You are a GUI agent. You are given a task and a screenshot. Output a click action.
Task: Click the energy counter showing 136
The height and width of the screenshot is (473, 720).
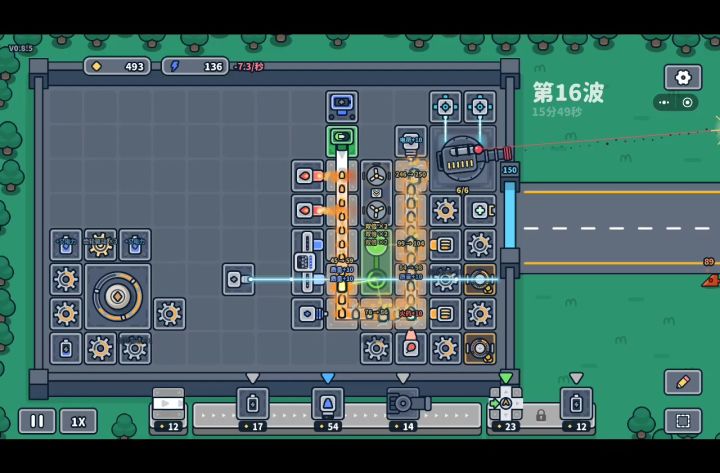[x=195, y=67]
